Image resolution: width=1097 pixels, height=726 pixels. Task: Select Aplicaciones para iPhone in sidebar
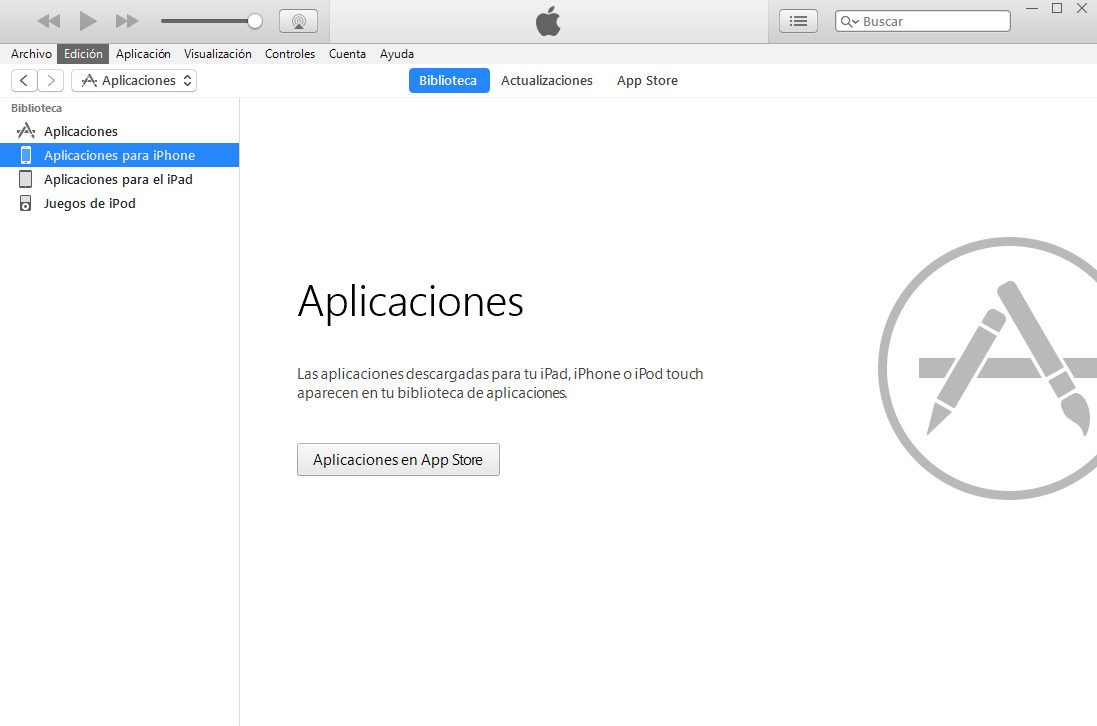point(120,155)
